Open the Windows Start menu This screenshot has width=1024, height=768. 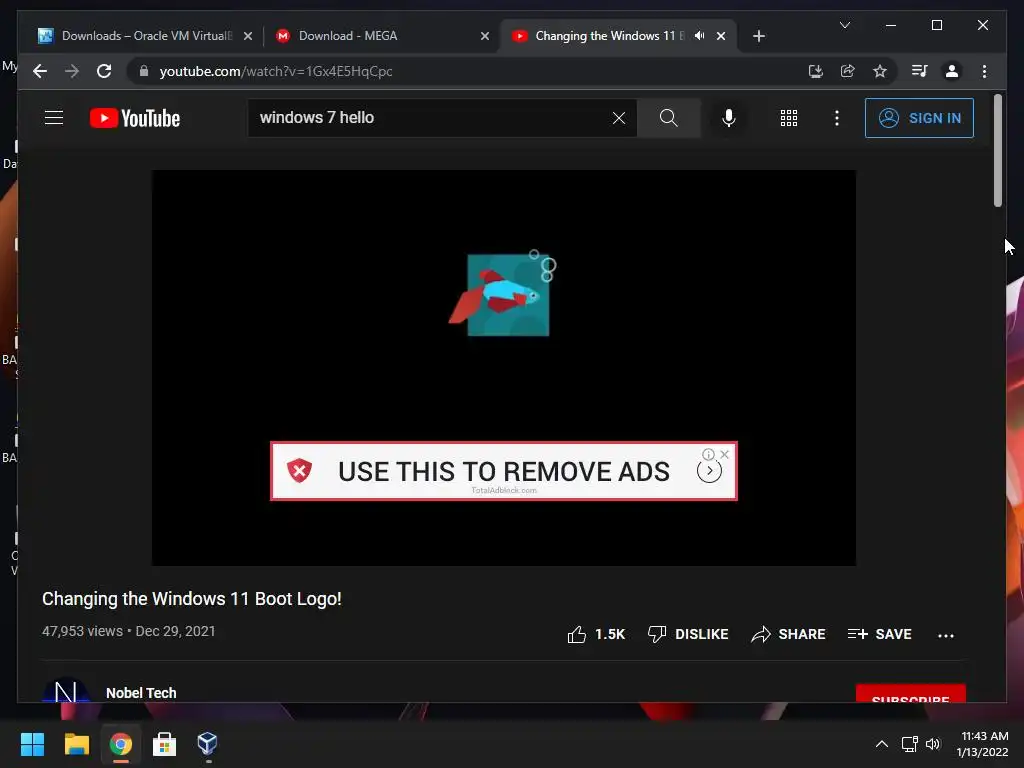(32, 744)
